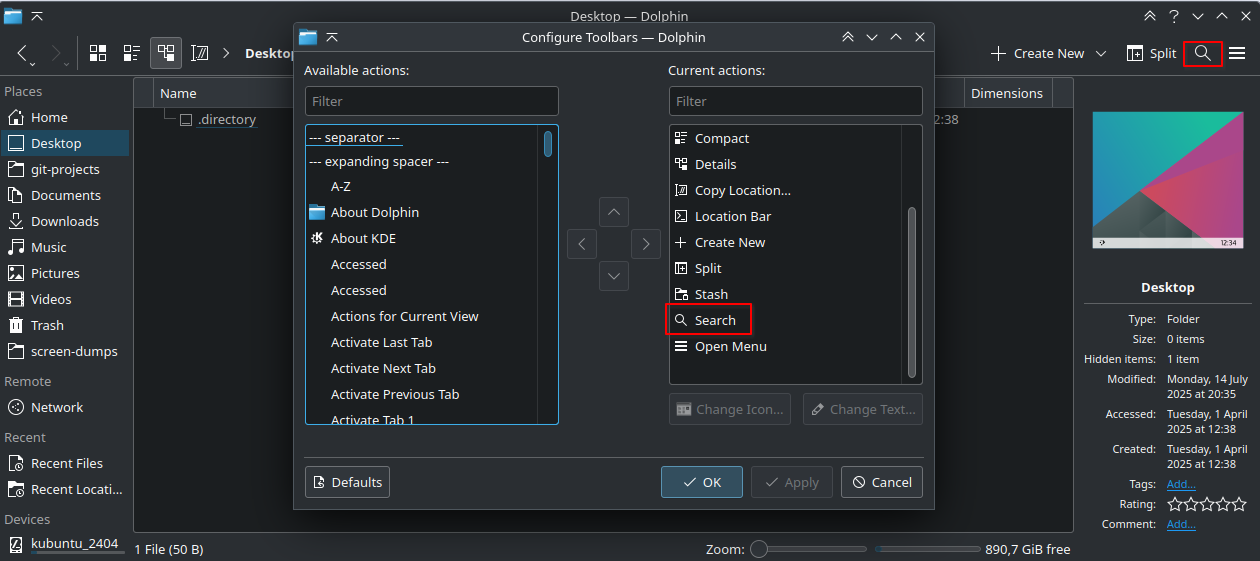
Task: Open Documents in Places panel
Action: tap(65, 195)
